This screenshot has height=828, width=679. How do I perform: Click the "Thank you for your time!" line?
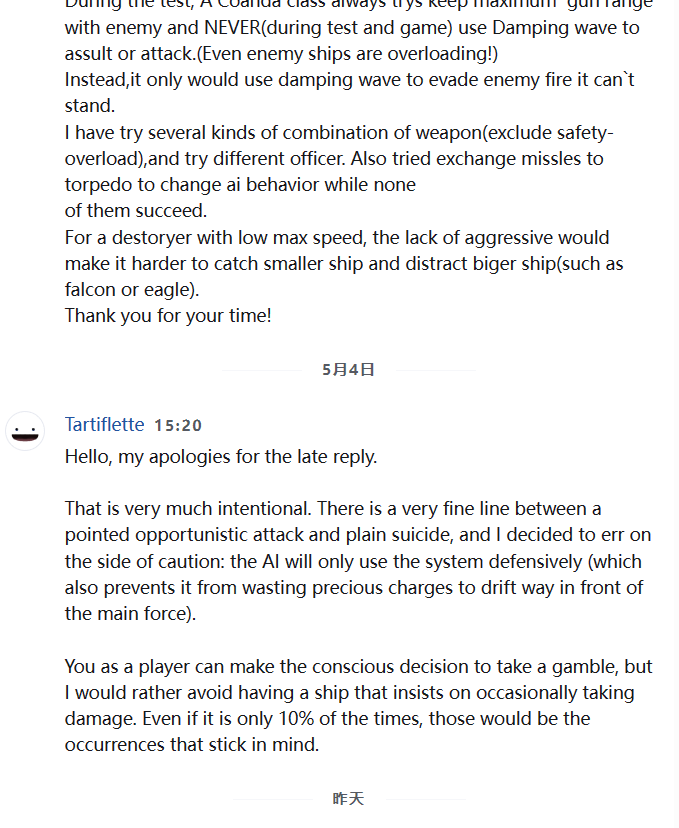click(168, 315)
